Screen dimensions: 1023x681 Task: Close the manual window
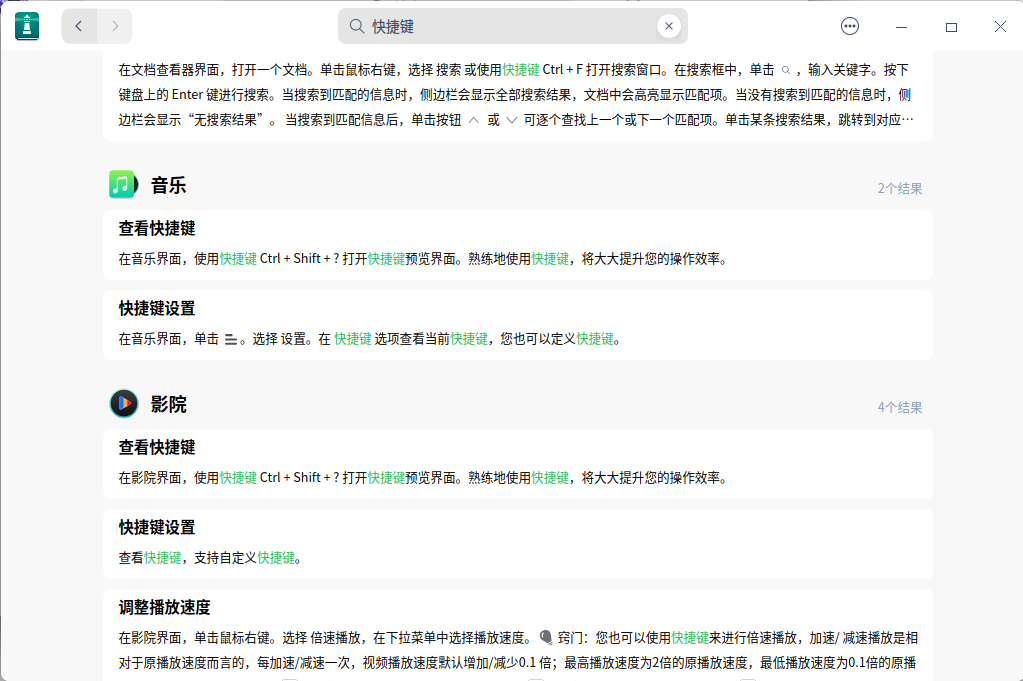(1000, 27)
